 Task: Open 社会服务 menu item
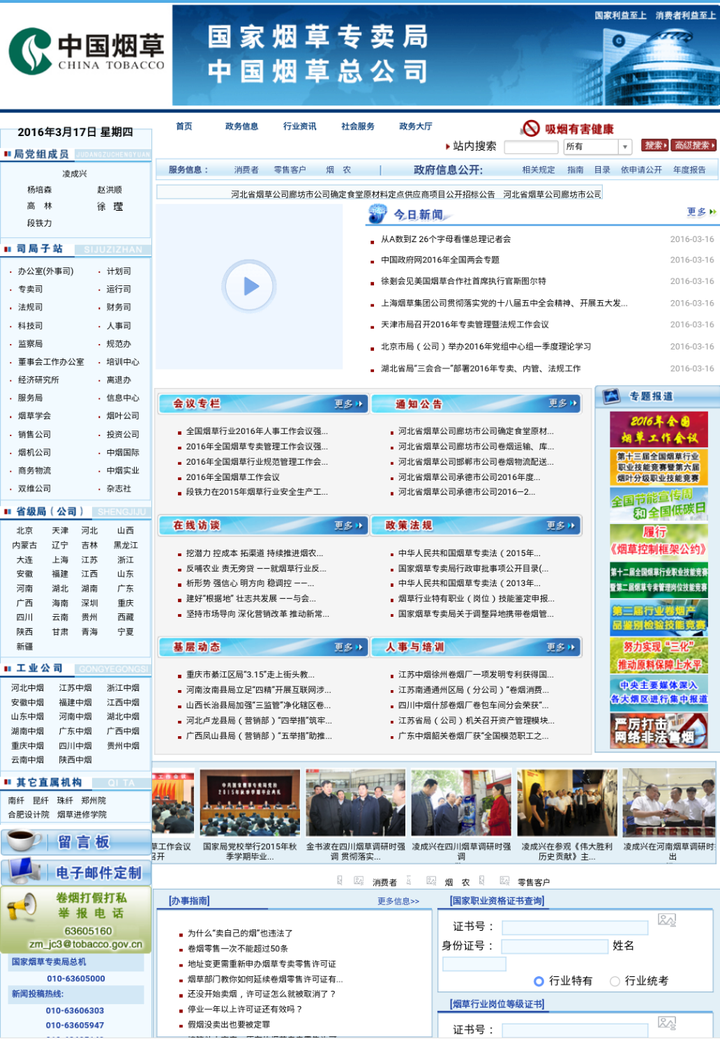358,126
